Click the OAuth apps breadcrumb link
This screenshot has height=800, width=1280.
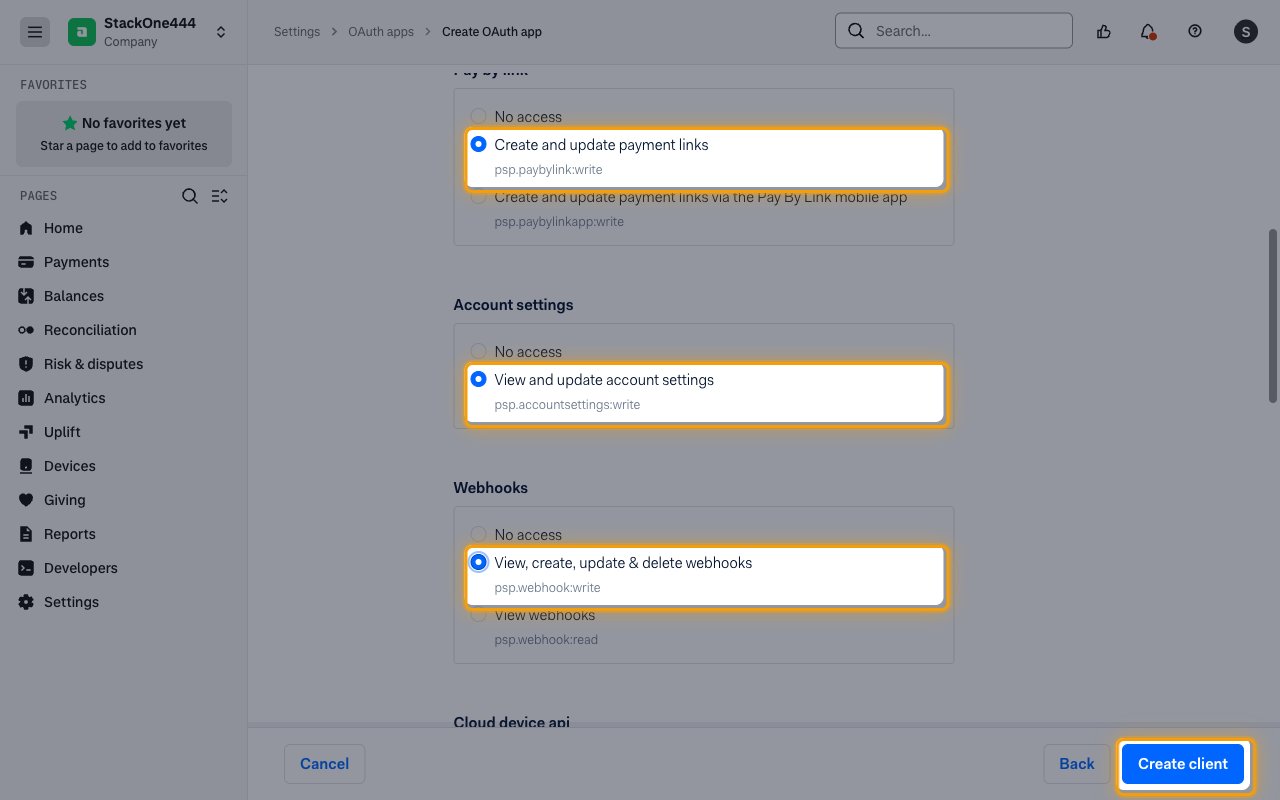[x=381, y=32]
